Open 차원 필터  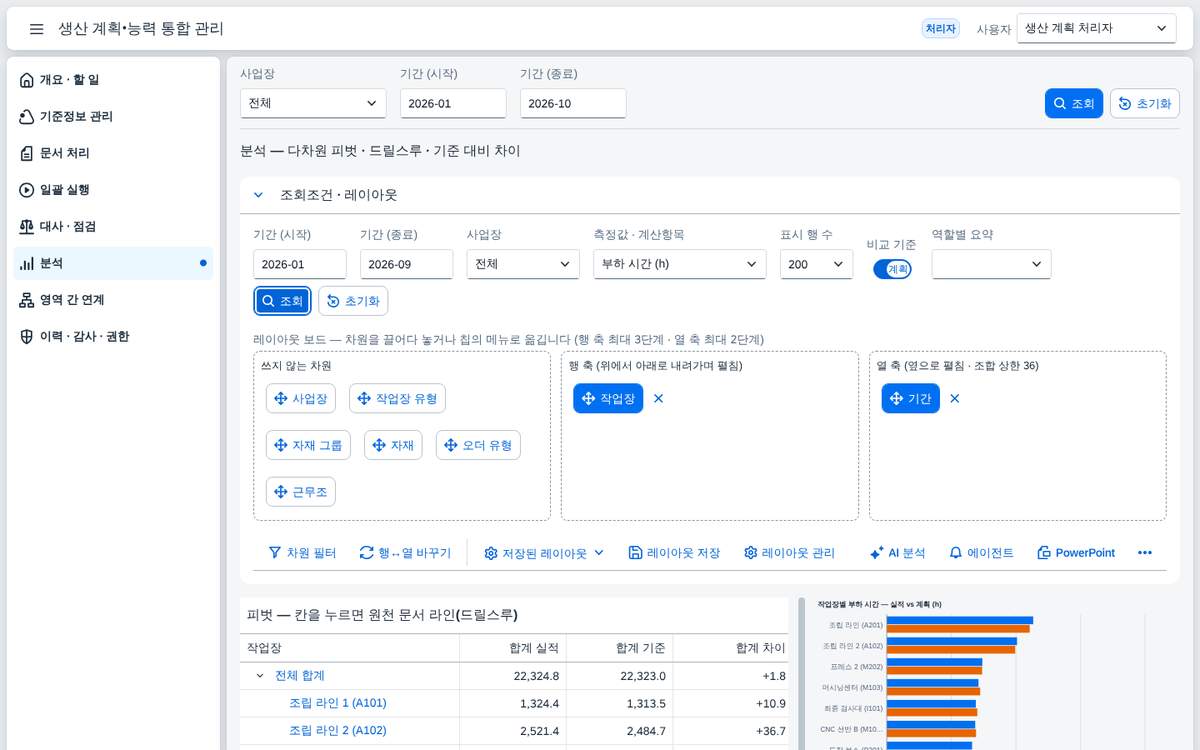(302, 553)
